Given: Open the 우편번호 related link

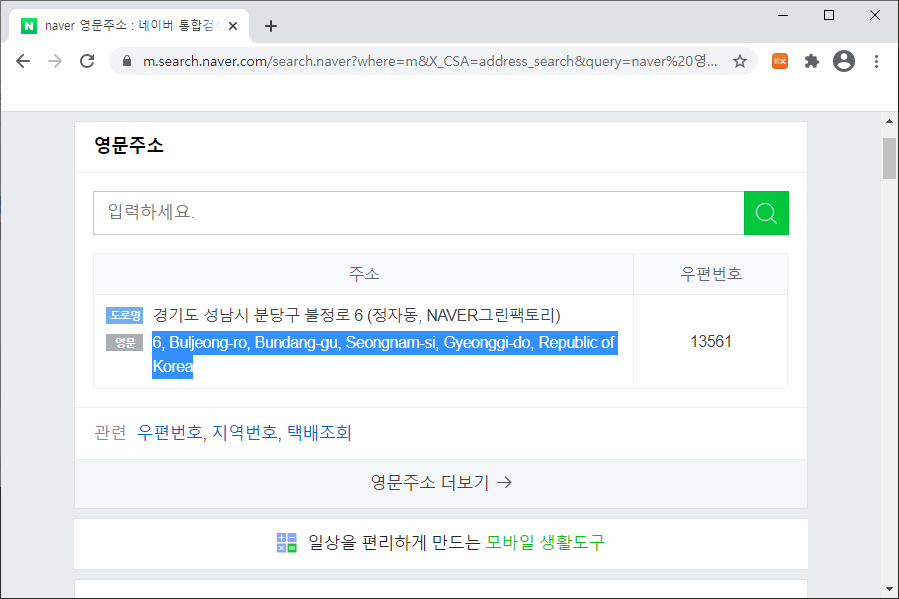Looking at the screenshot, I should coord(170,432).
